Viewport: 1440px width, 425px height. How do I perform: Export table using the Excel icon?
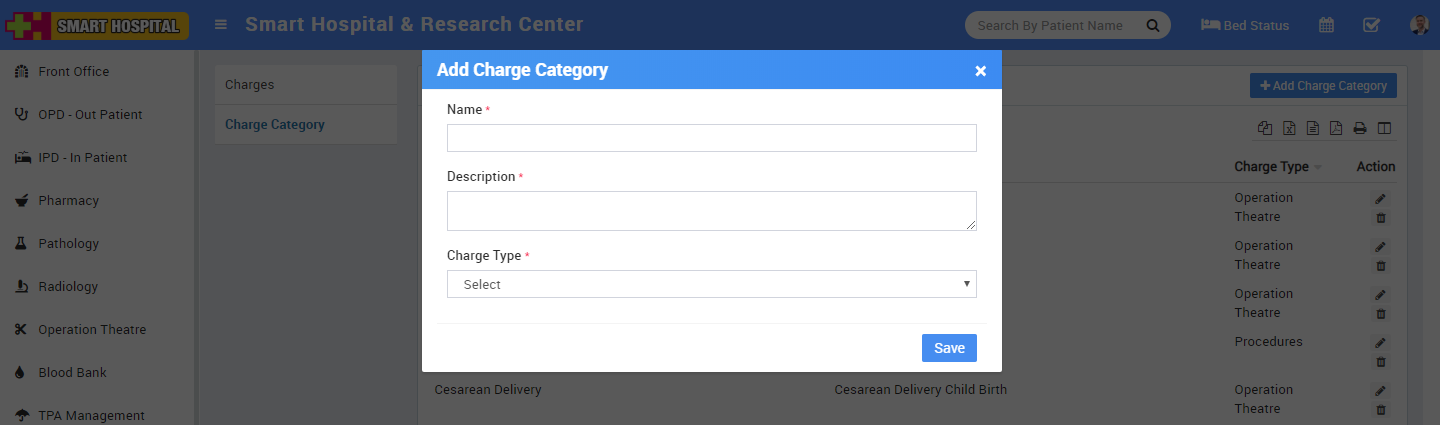click(1290, 128)
